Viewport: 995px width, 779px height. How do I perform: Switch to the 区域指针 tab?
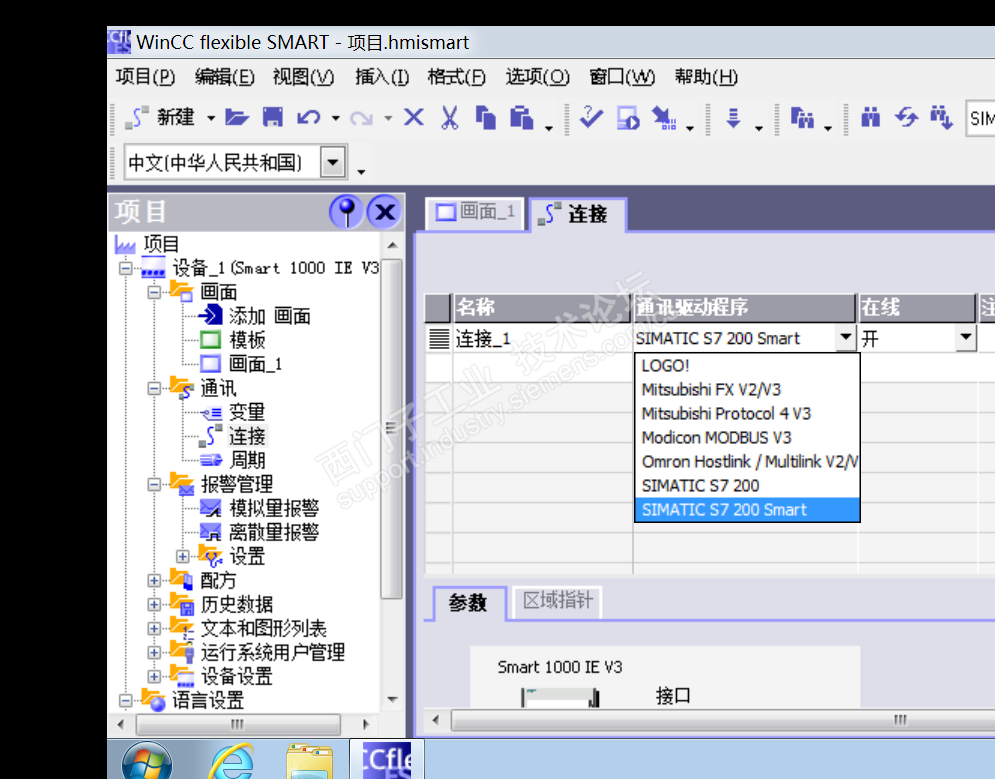[557, 600]
